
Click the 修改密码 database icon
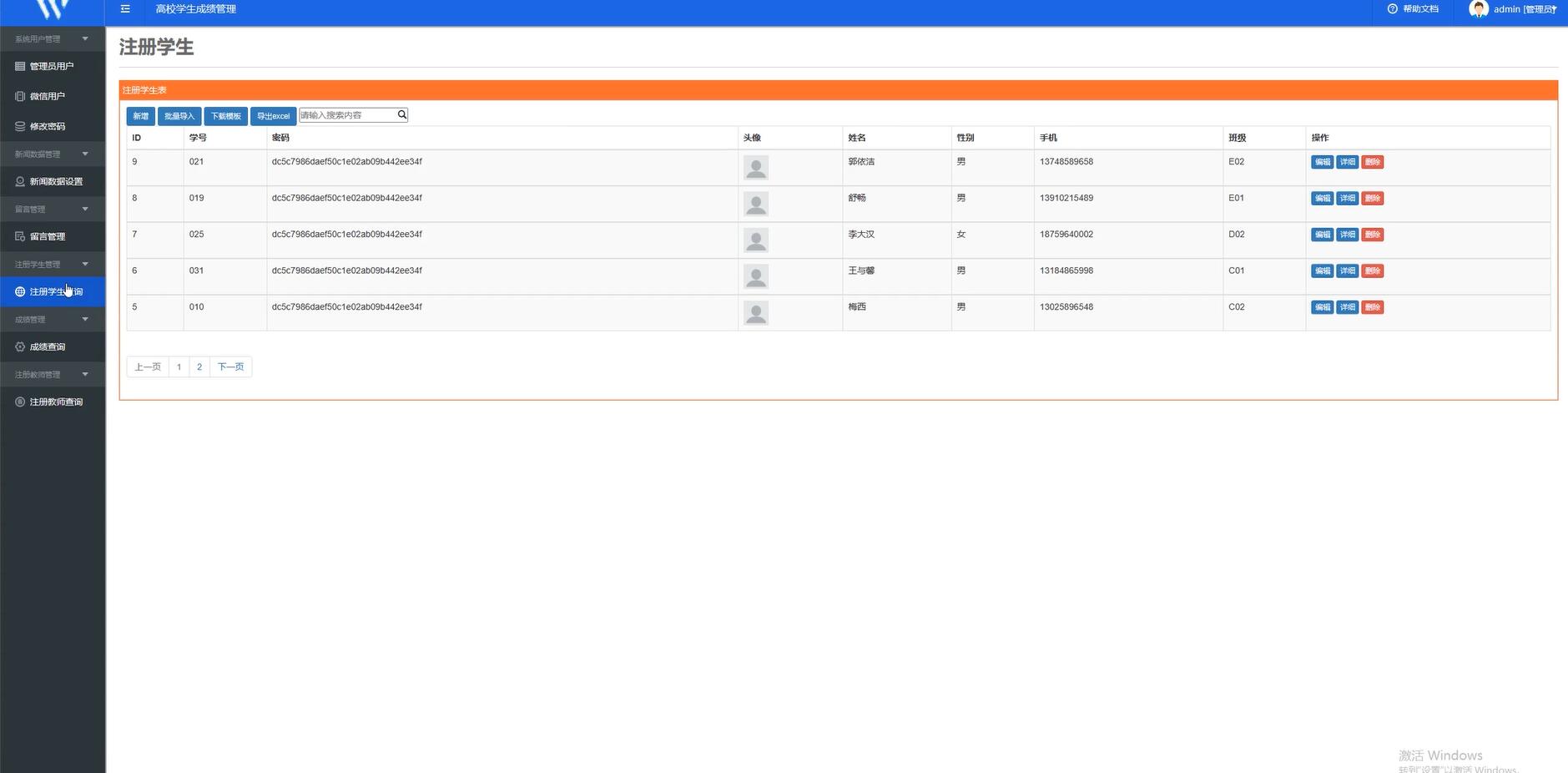click(x=20, y=126)
